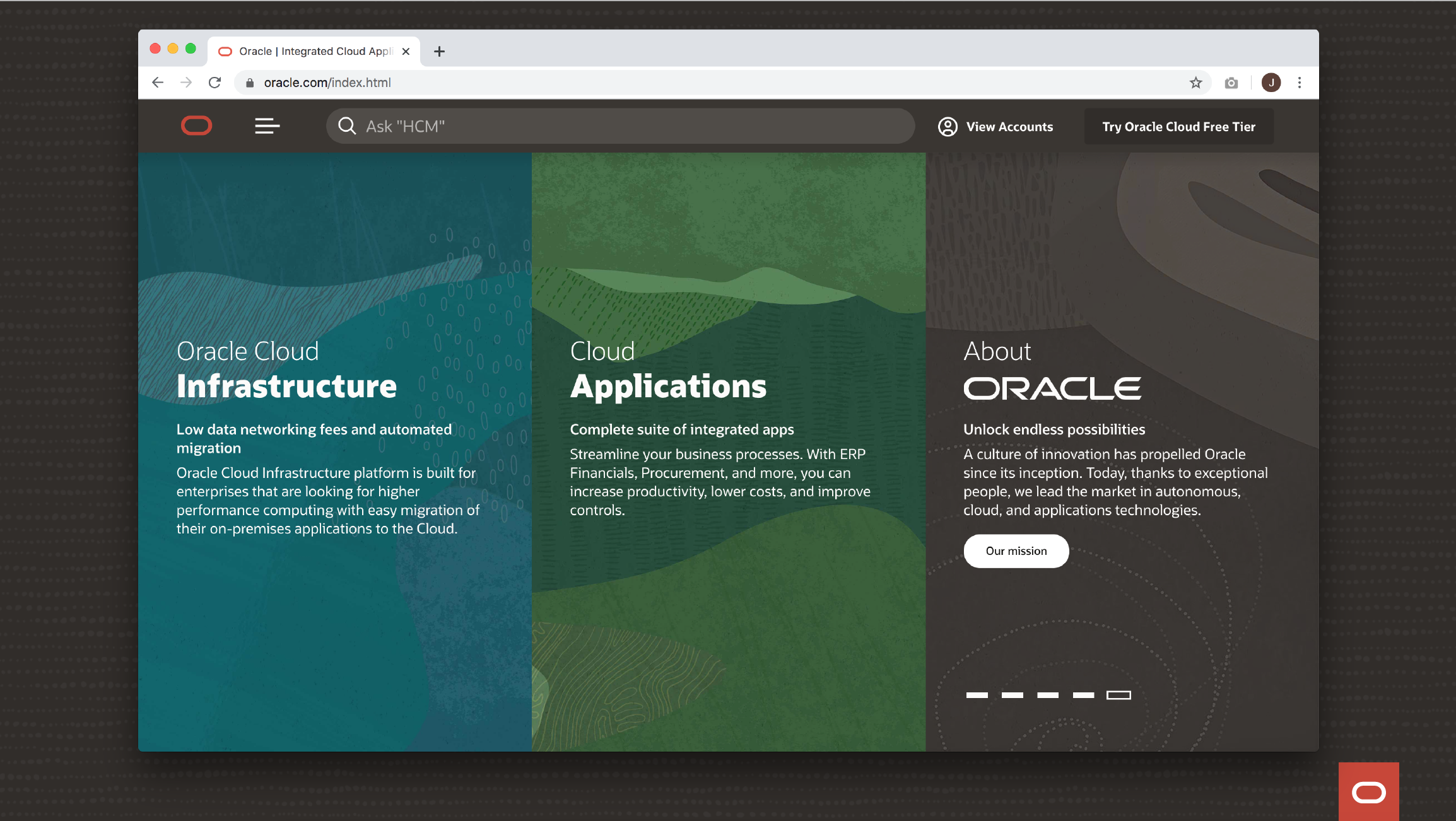
Task: Reload the page with the refresh icon
Action: [x=214, y=83]
